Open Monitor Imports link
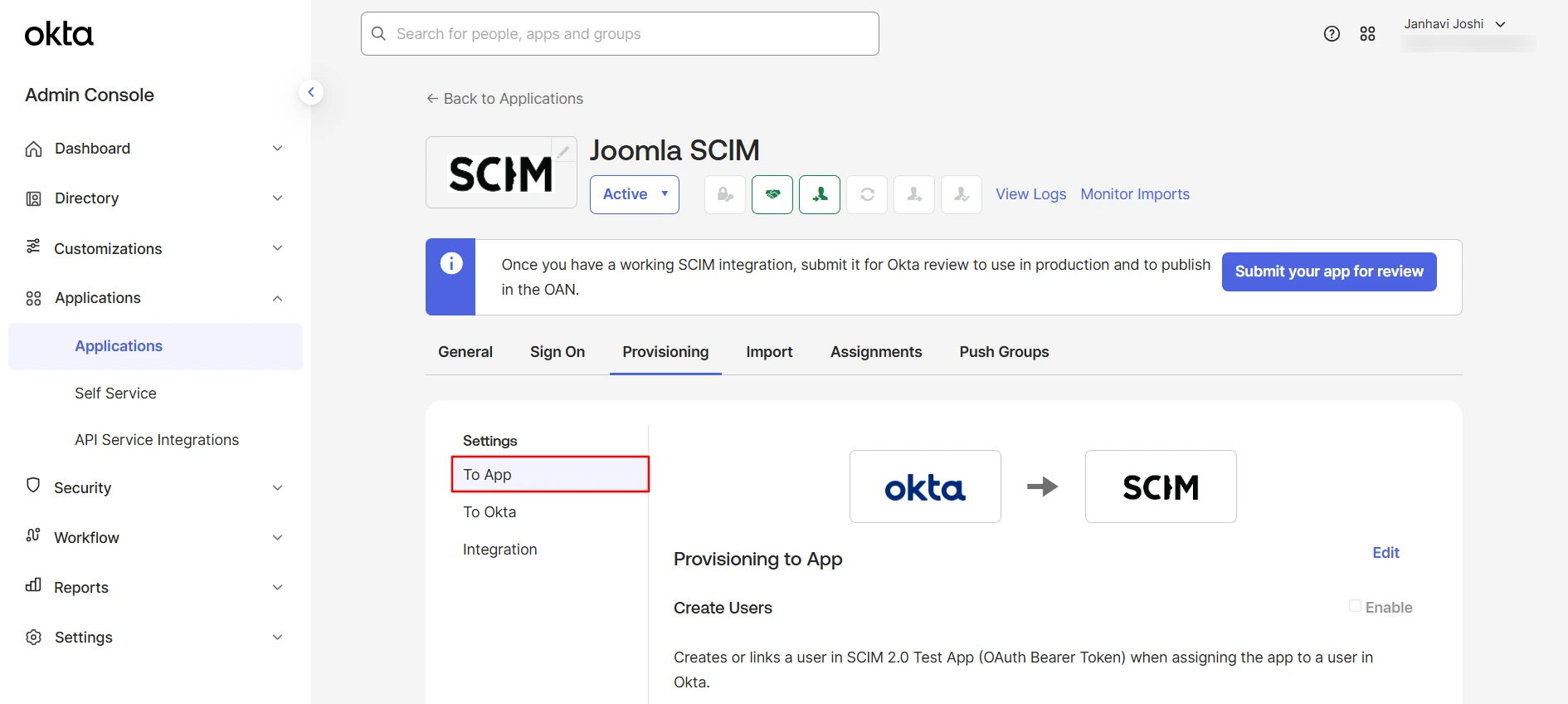 pyautogui.click(x=1135, y=194)
